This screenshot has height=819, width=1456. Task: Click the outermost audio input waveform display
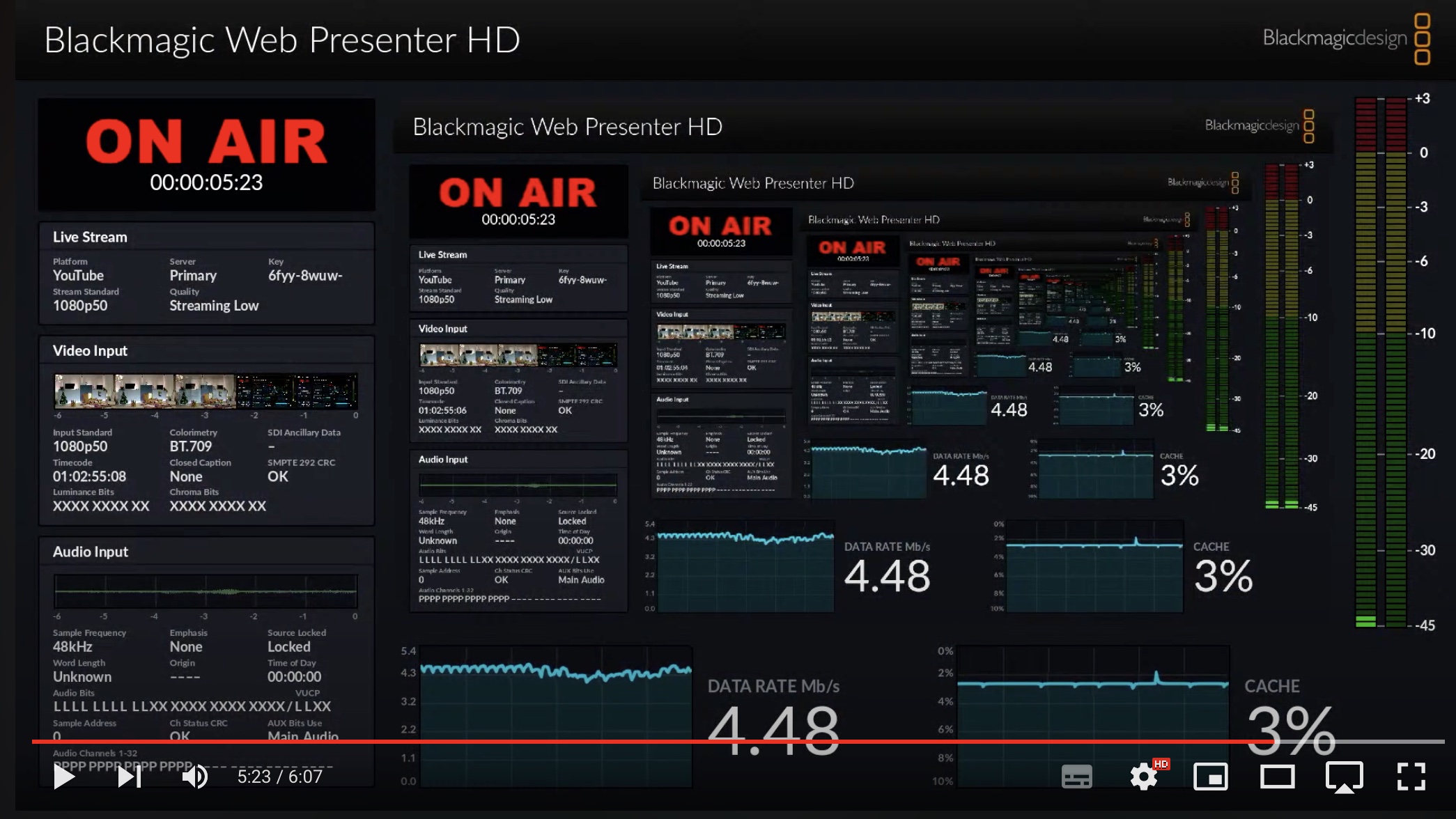click(x=206, y=592)
